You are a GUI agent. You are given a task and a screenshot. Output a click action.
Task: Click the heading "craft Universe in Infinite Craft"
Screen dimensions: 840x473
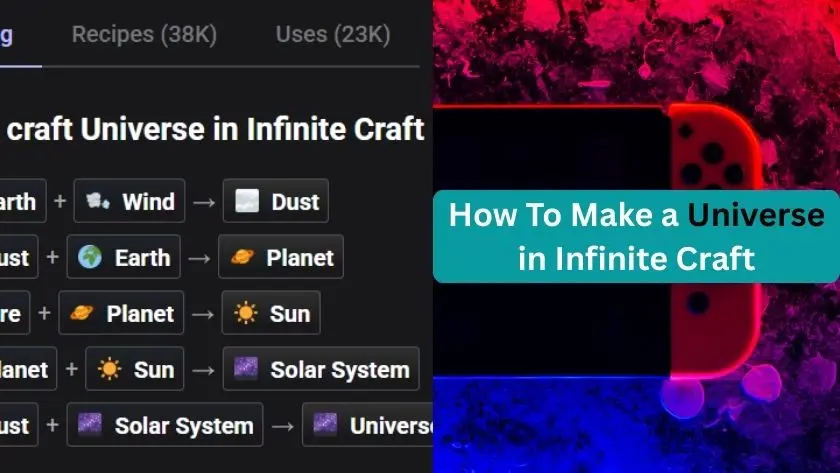(215, 130)
